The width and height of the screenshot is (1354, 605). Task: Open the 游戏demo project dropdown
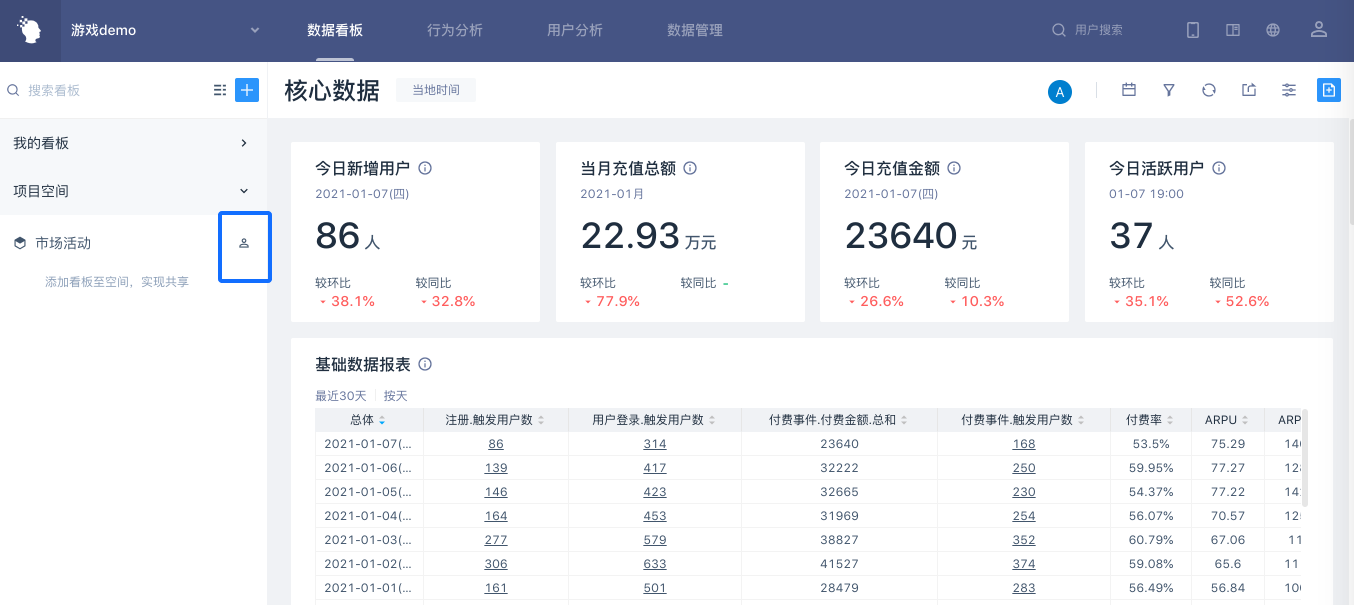(x=255, y=30)
